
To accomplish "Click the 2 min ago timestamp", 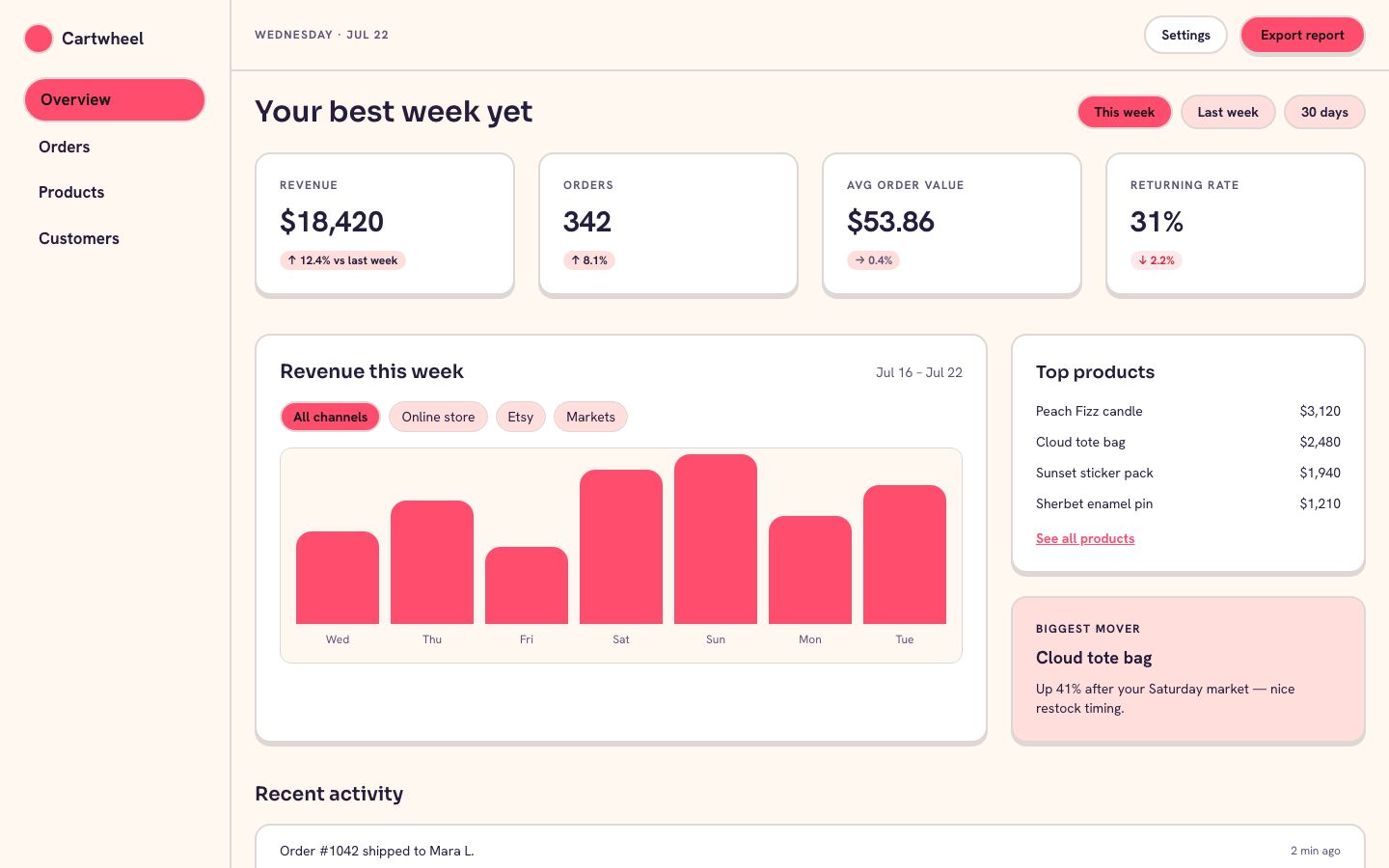I will (1316, 851).
